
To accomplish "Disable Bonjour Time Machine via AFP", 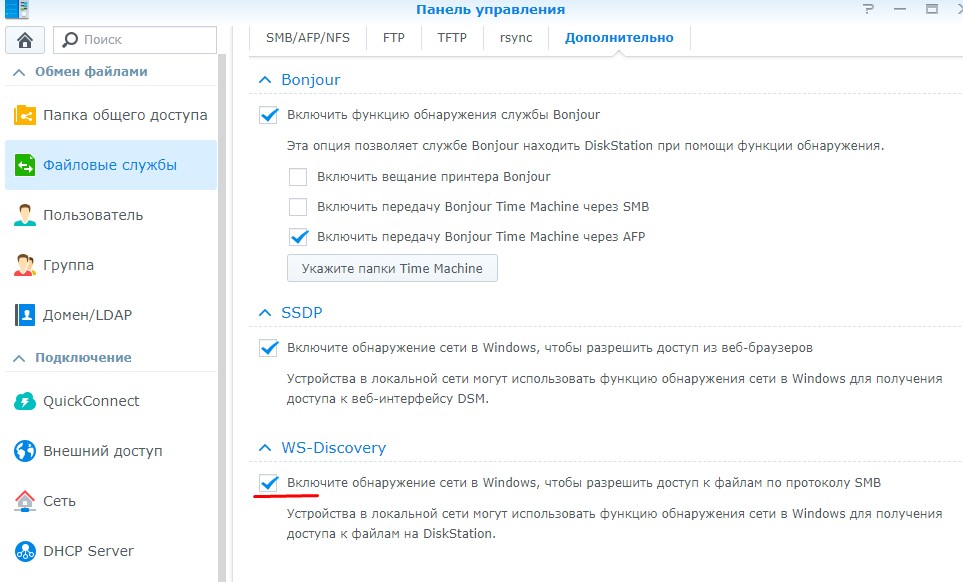I will [298, 236].
